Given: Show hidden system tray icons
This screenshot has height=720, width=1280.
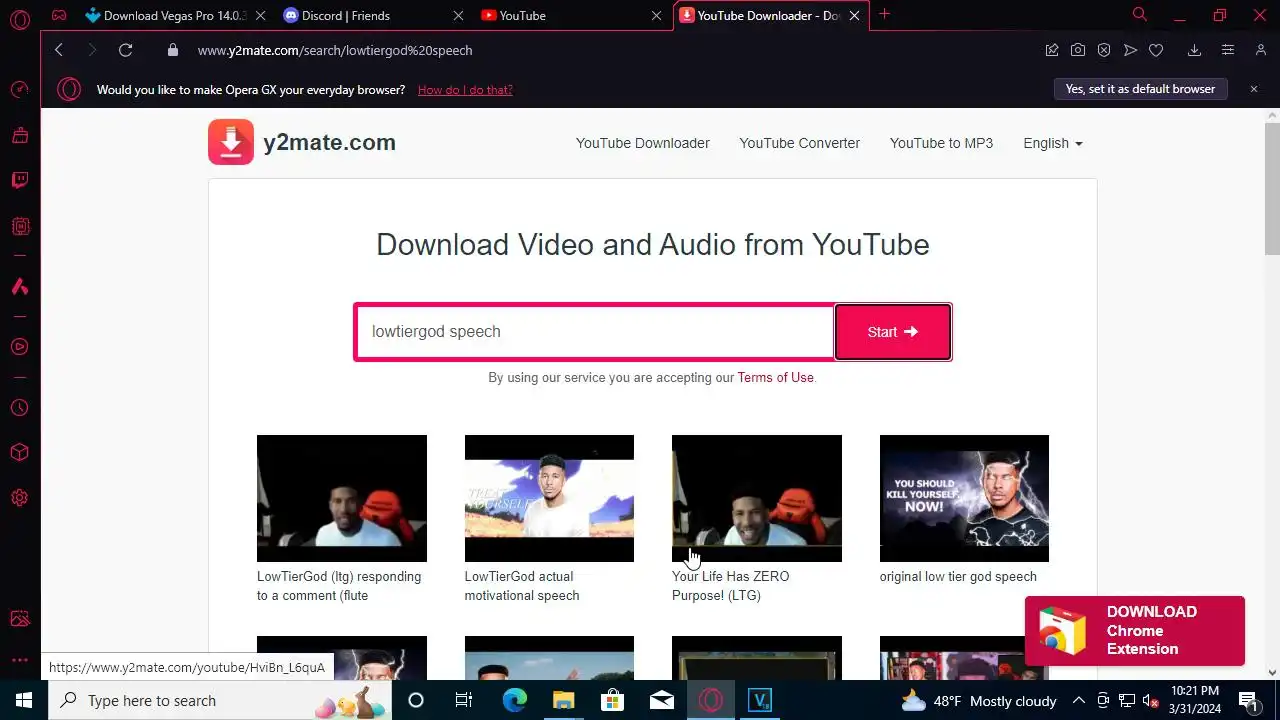Looking at the screenshot, I should [x=1079, y=700].
